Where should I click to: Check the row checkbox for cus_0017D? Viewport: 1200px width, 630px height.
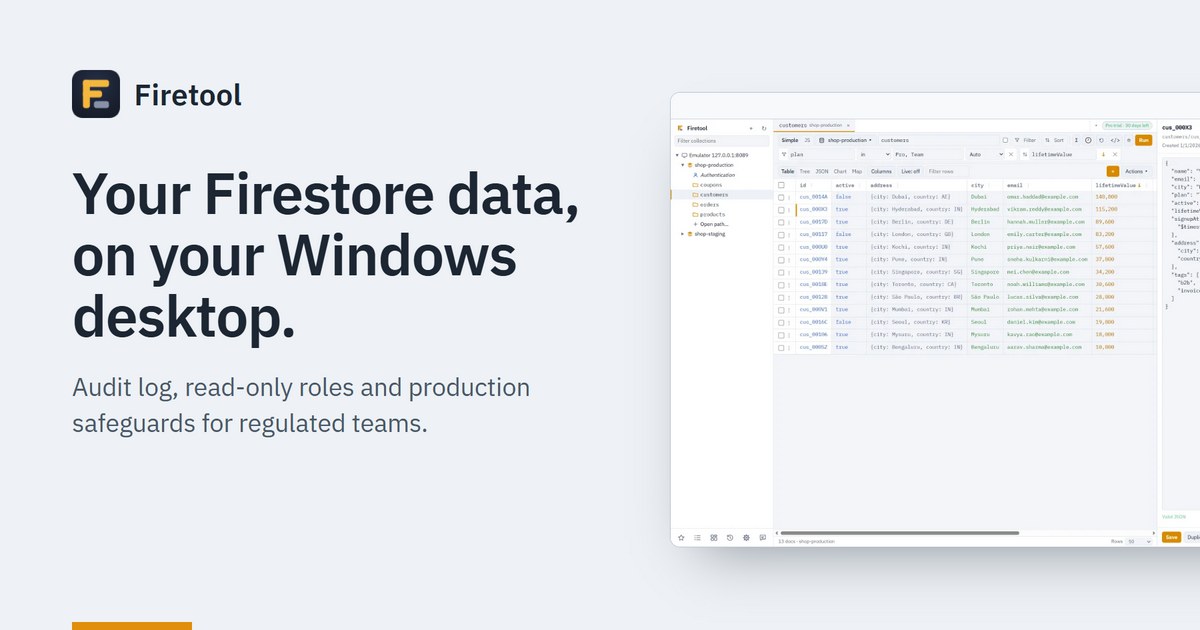coord(781,222)
